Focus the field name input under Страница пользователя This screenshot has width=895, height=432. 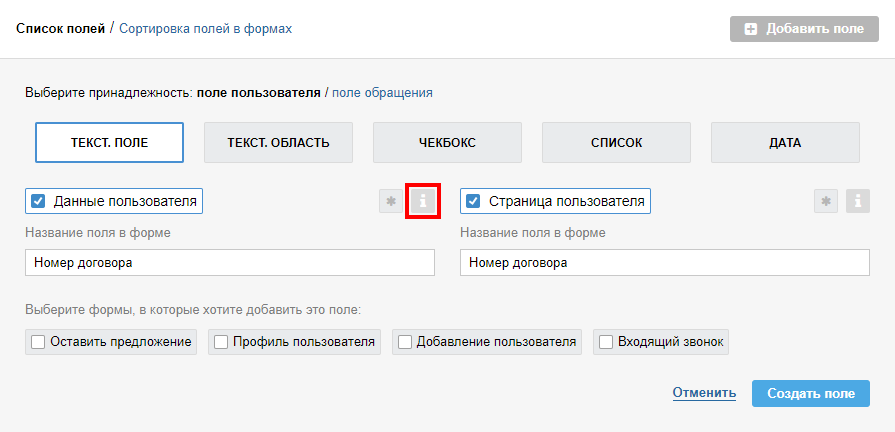(665, 263)
